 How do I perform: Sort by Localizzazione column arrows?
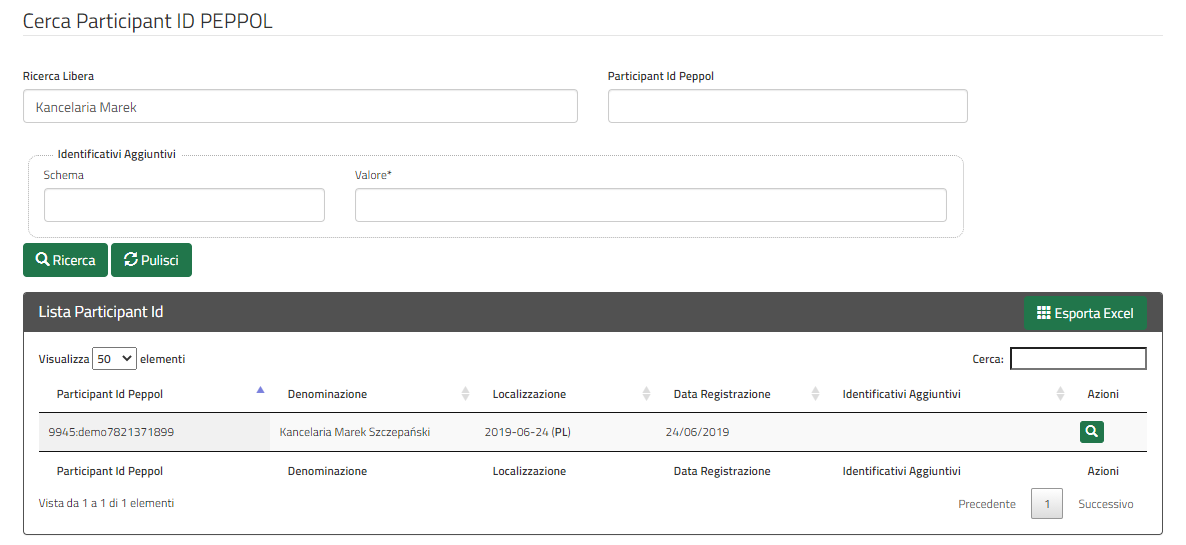point(647,393)
